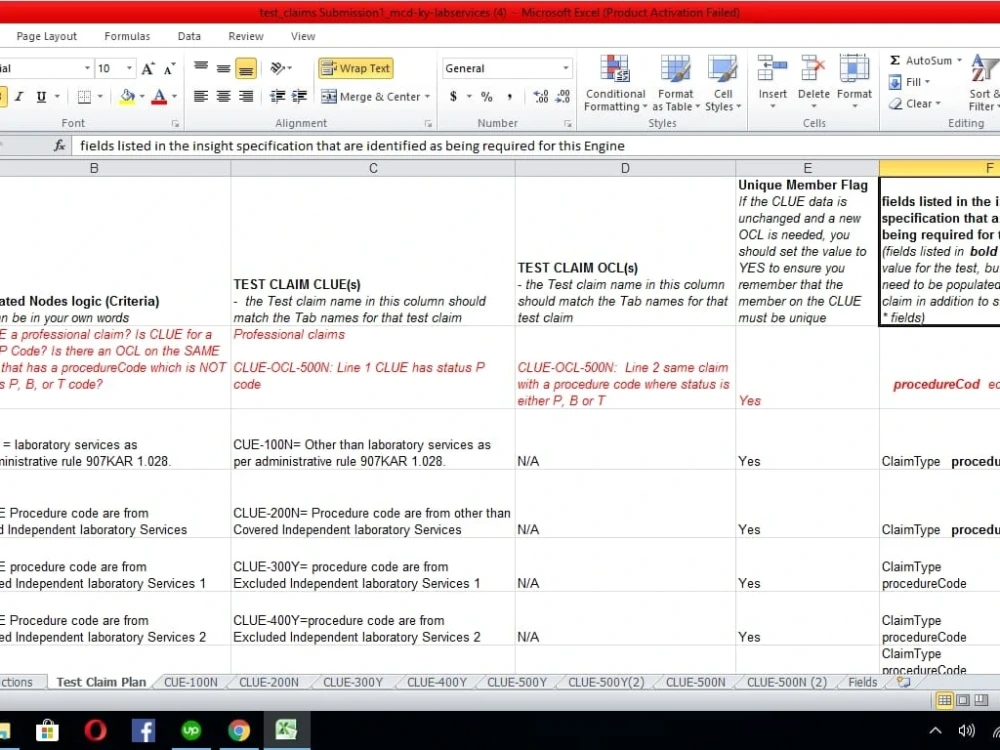This screenshot has width=1000, height=750.
Task: Select Top Align icon
Action: click(x=201, y=68)
